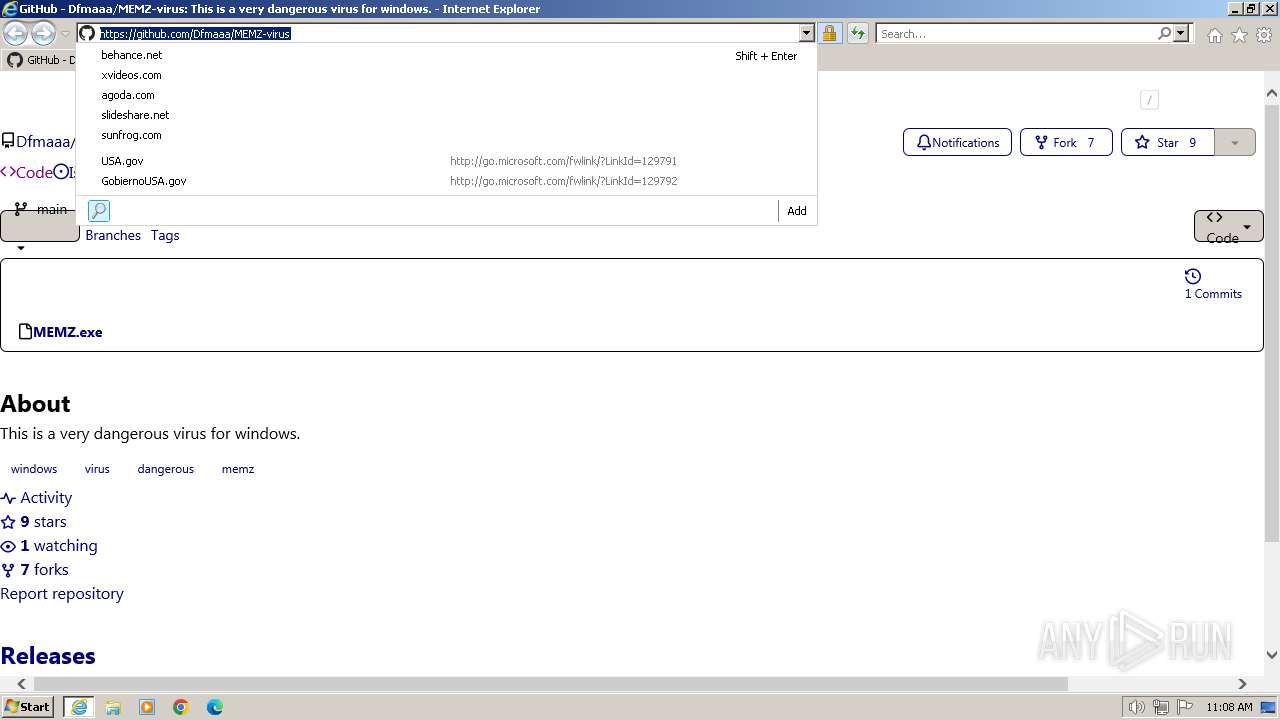Open IE Tools gear menu
Viewport: 1280px width, 720px height.
click(1264, 35)
